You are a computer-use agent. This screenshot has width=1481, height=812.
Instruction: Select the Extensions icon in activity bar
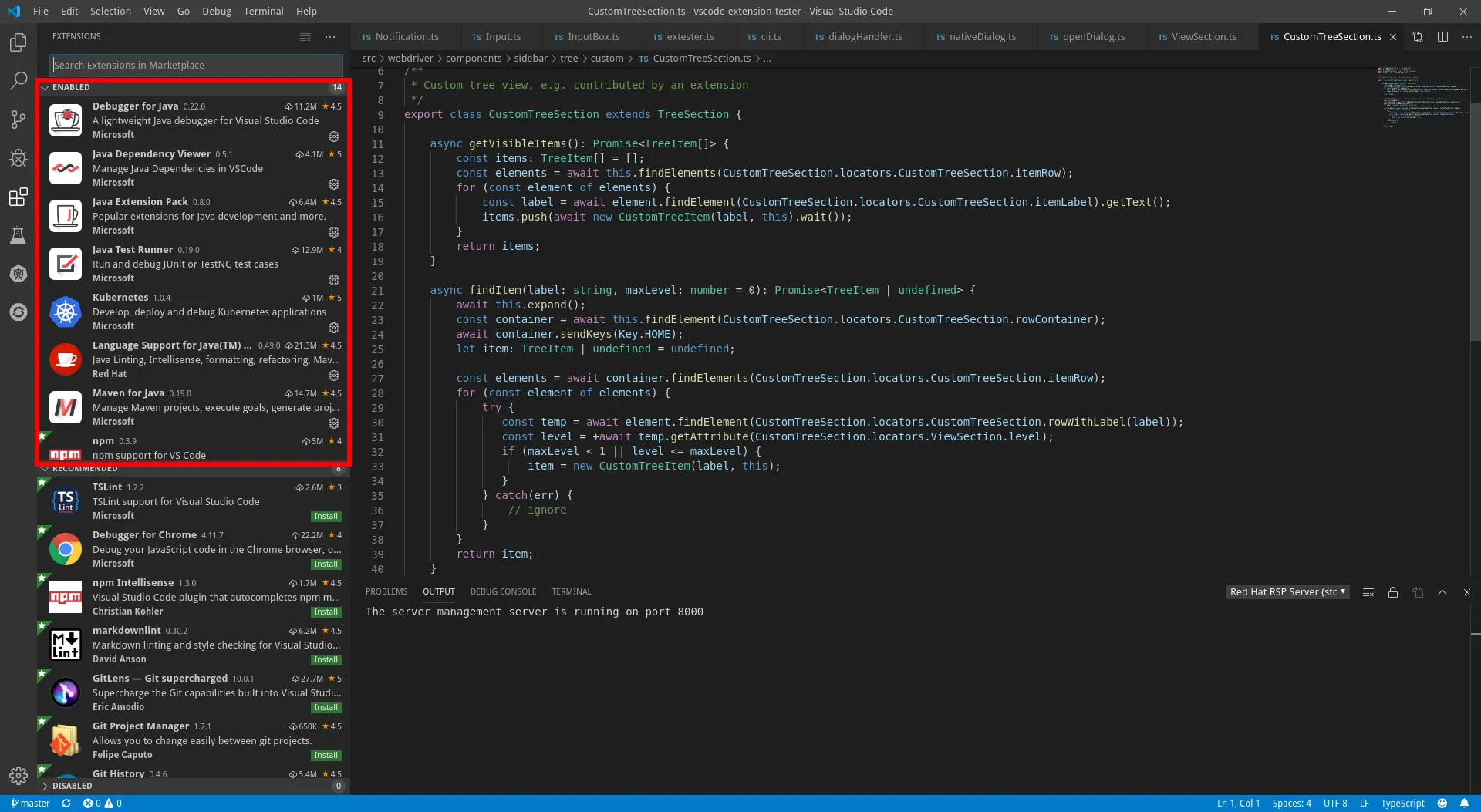19,197
